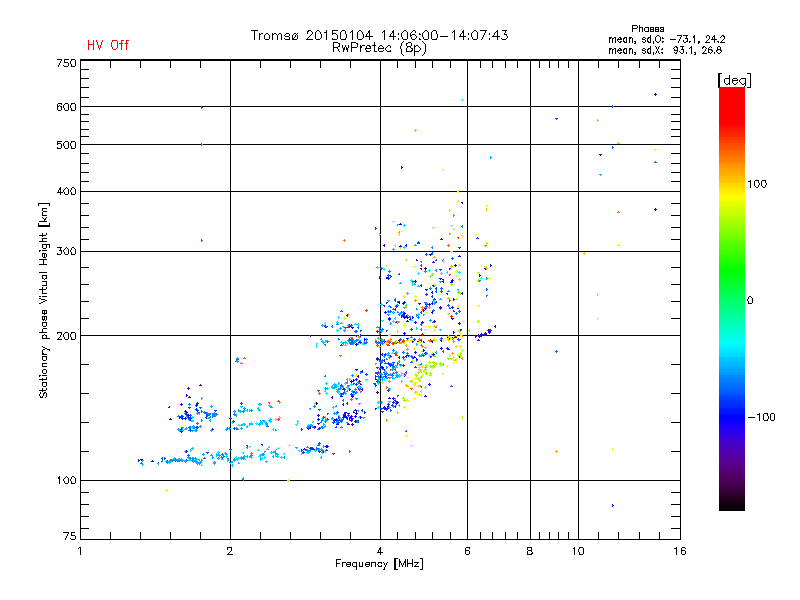Select the plot title 'Tromsø 20150104 14:06:00-14:07:43'
The image size is (800, 600).
(x=380, y=35)
